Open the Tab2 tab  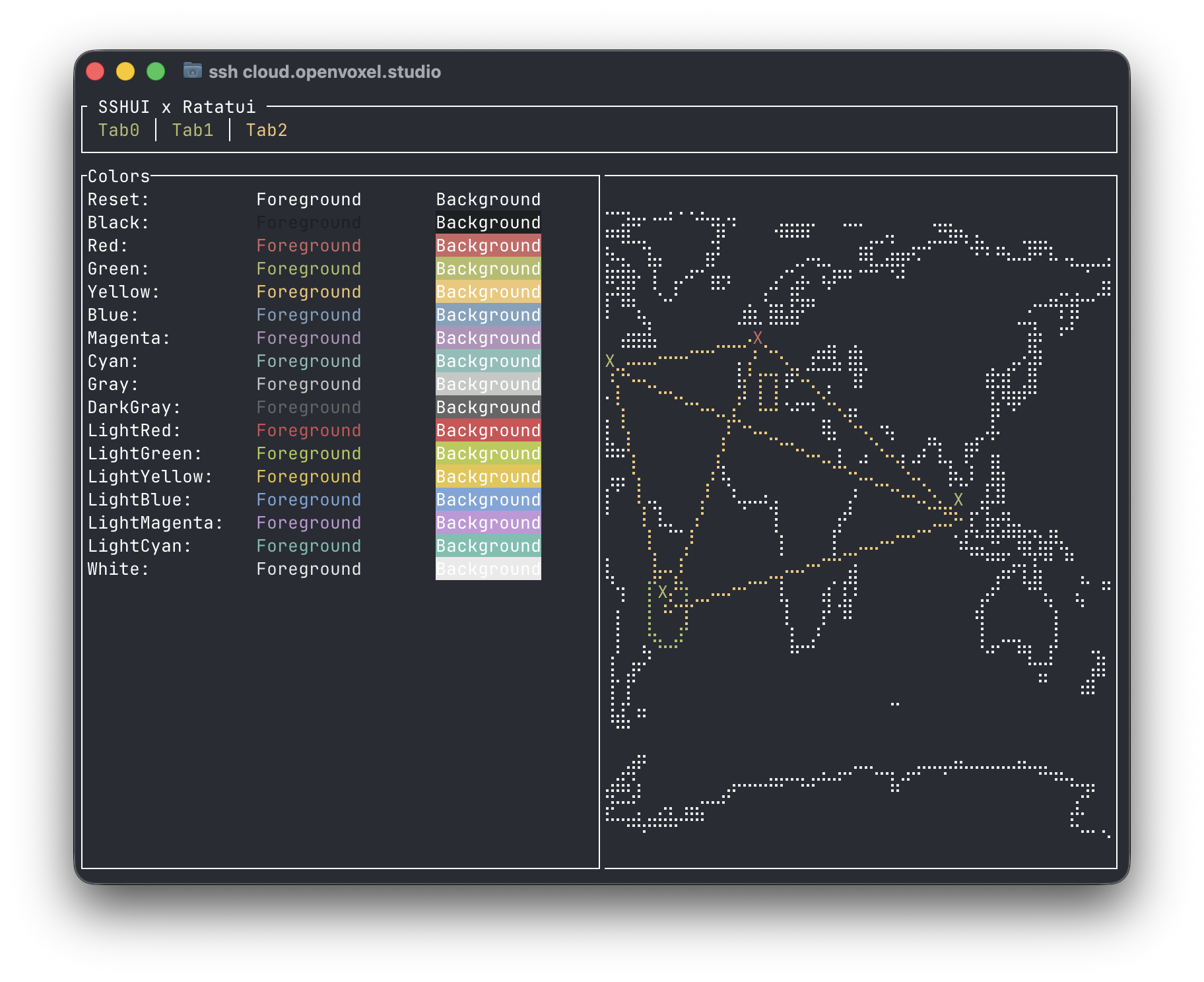pyautogui.click(x=267, y=130)
